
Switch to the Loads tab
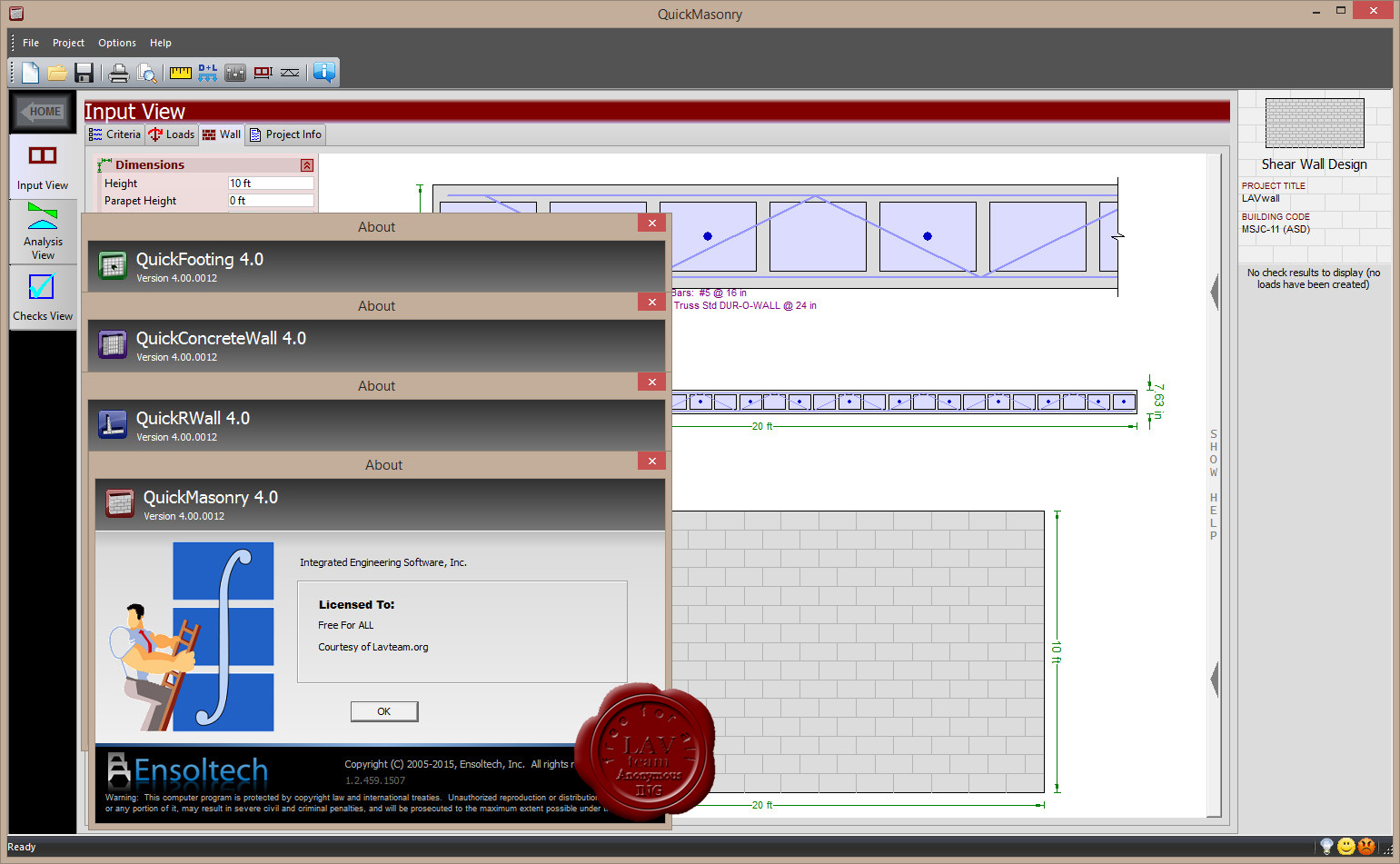click(x=172, y=134)
